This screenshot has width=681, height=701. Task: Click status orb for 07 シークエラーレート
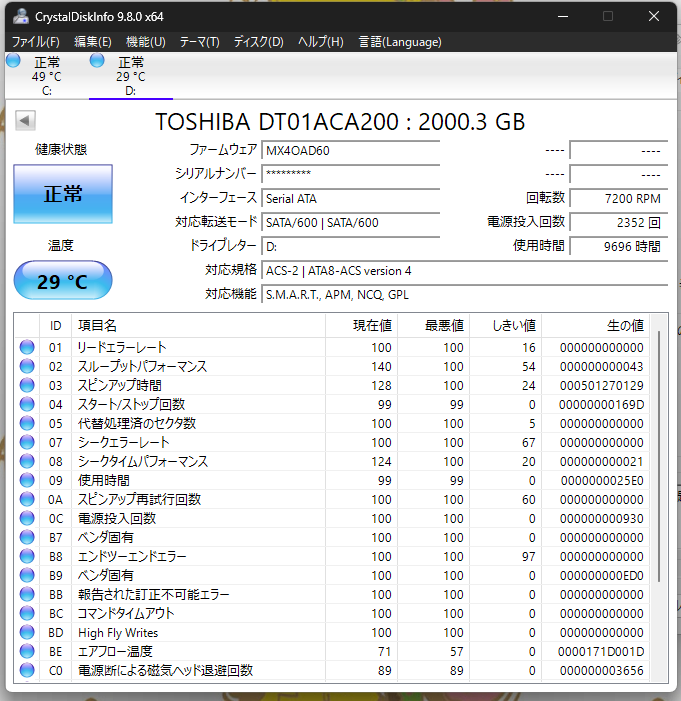click(27, 442)
